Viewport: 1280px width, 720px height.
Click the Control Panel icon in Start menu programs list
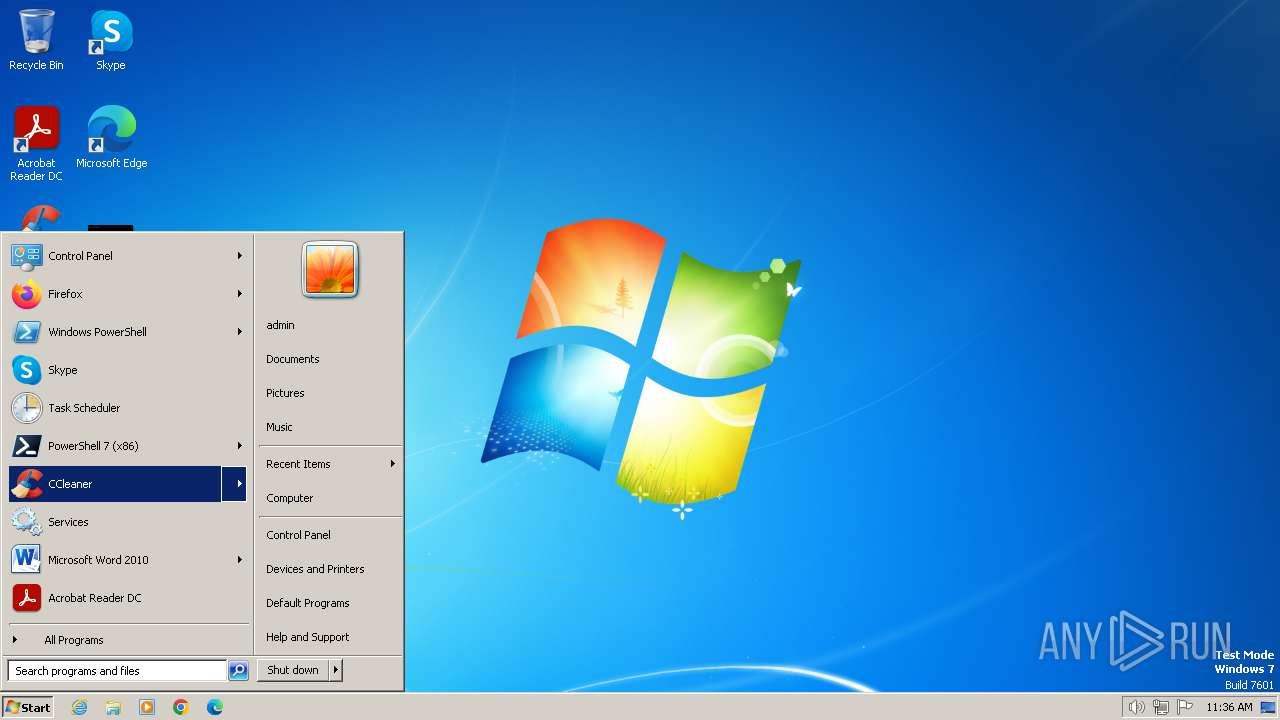tap(26, 256)
